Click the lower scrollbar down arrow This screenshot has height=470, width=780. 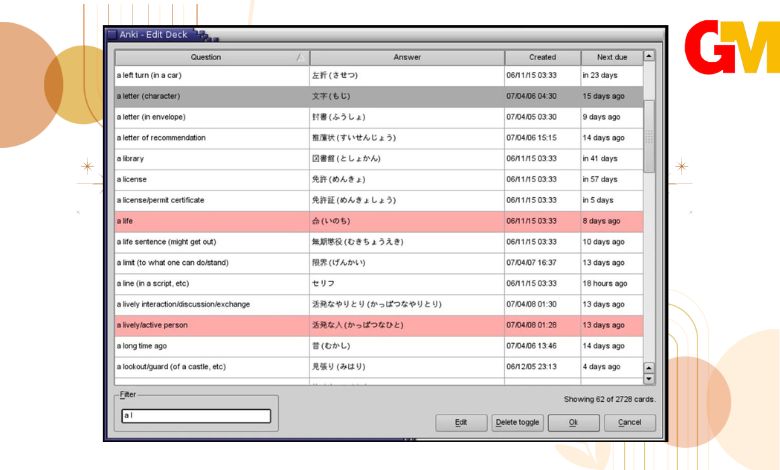[x=649, y=379]
